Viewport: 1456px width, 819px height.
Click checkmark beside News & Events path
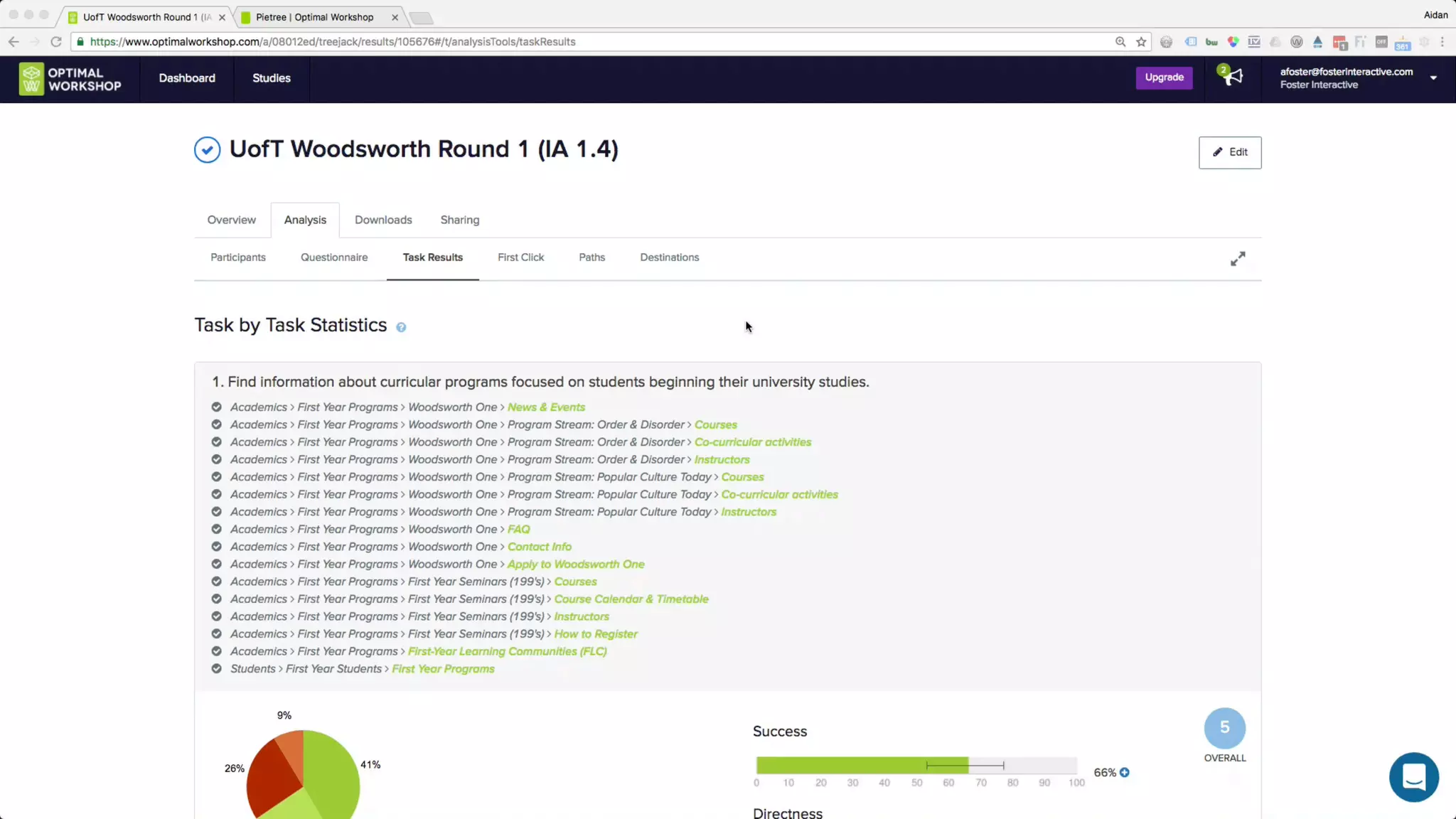click(217, 407)
